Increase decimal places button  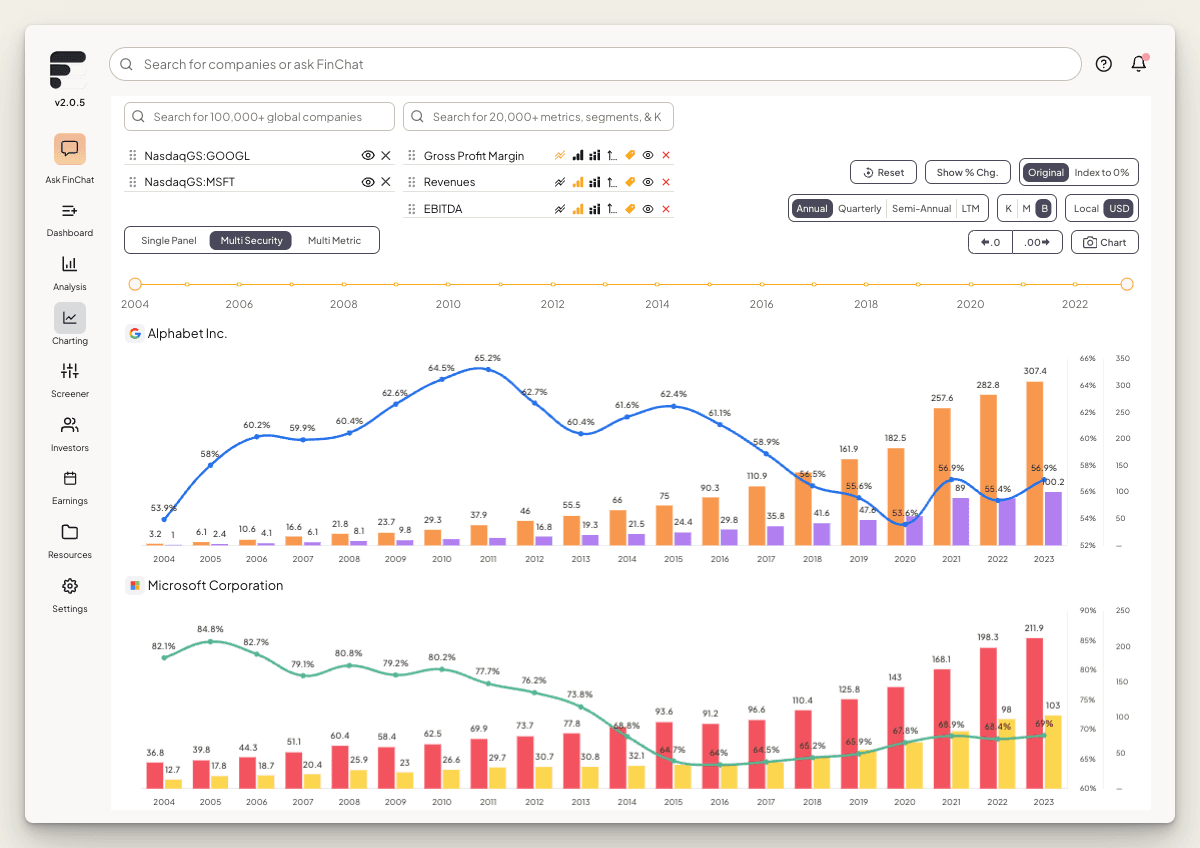pos(1037,242)
